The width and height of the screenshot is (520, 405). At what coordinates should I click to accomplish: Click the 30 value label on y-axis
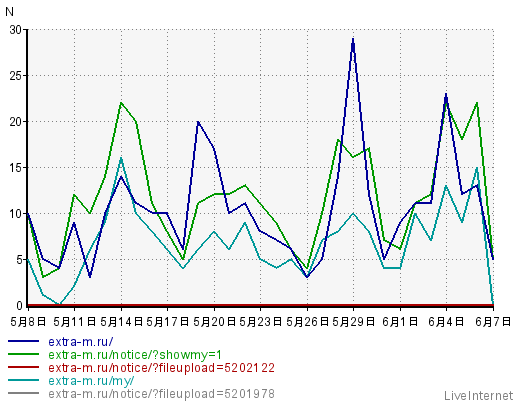point(15,30)
